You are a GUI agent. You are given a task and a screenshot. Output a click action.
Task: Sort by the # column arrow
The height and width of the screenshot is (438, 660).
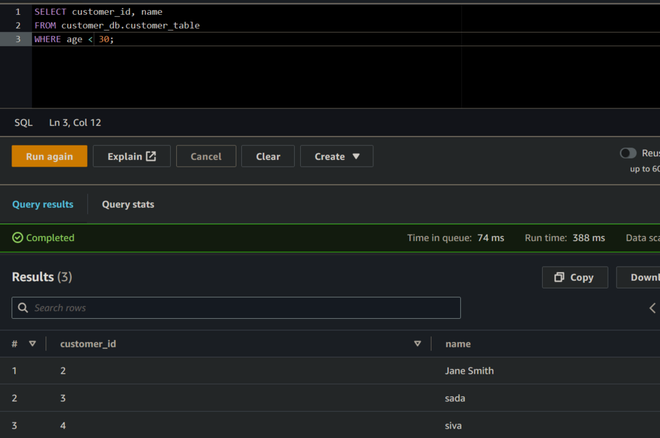coord(32,344)
